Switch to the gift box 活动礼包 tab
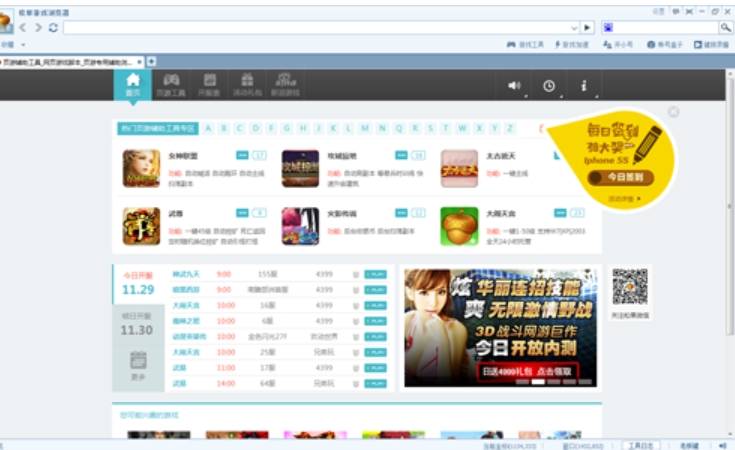 (247, 85)
